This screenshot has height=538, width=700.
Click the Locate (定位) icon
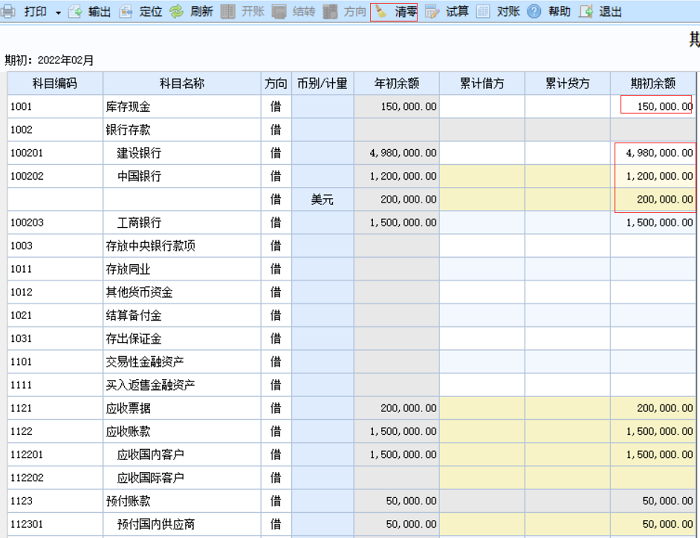click(x=126, y=12)
